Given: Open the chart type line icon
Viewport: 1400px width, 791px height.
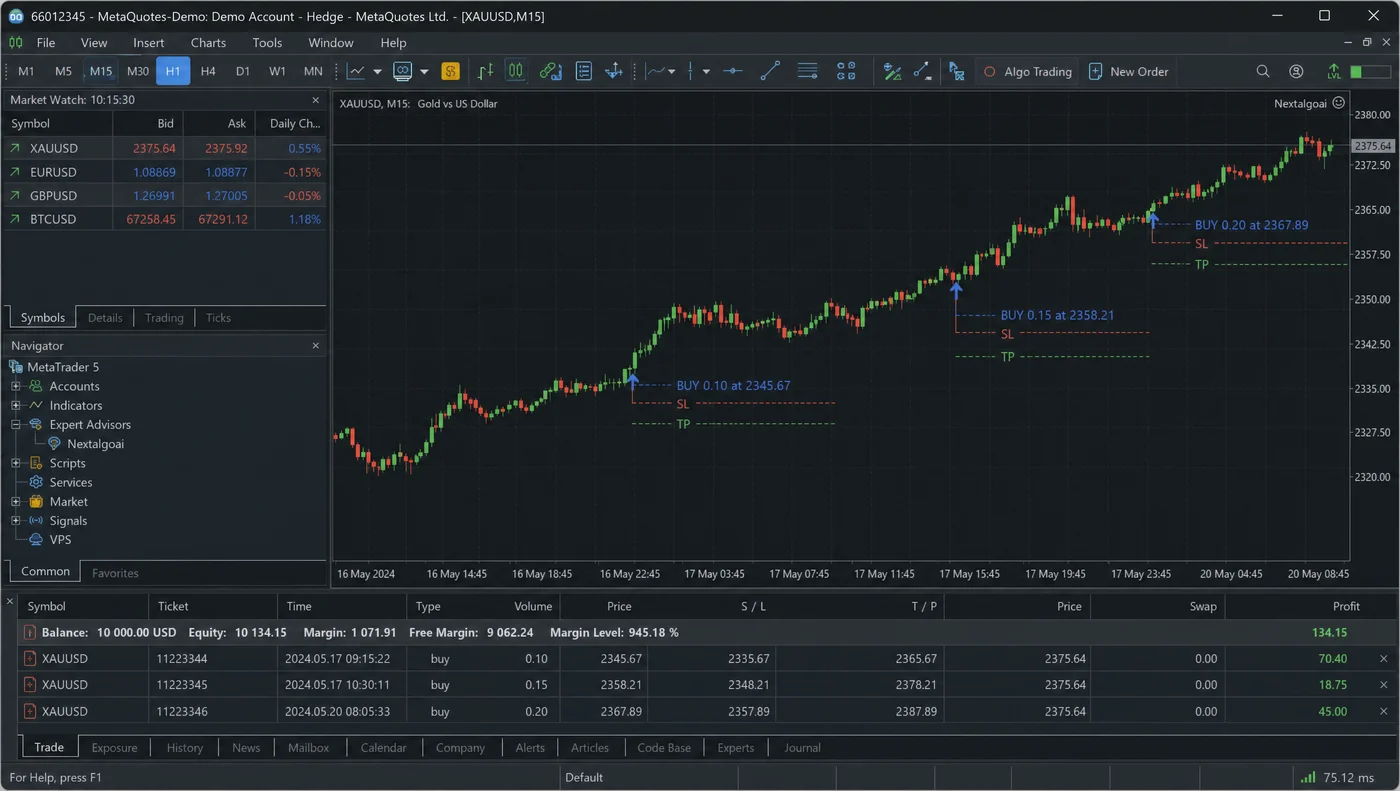Looking at the screenshot, I should pos(355,71).
